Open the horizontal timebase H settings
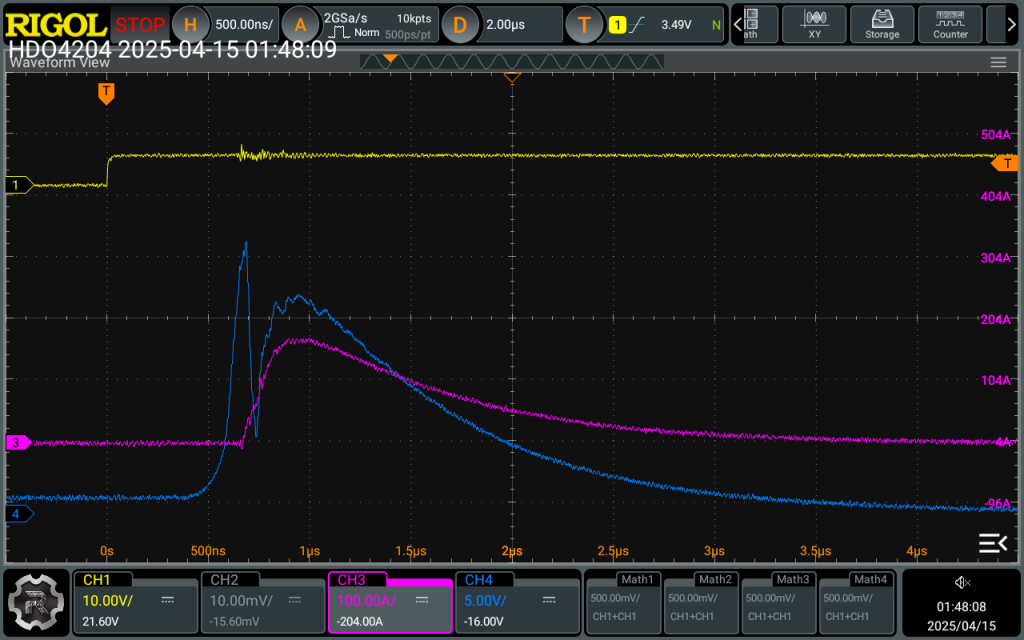The width and height of the screenshot is (1024, 640). pos(190,25)
